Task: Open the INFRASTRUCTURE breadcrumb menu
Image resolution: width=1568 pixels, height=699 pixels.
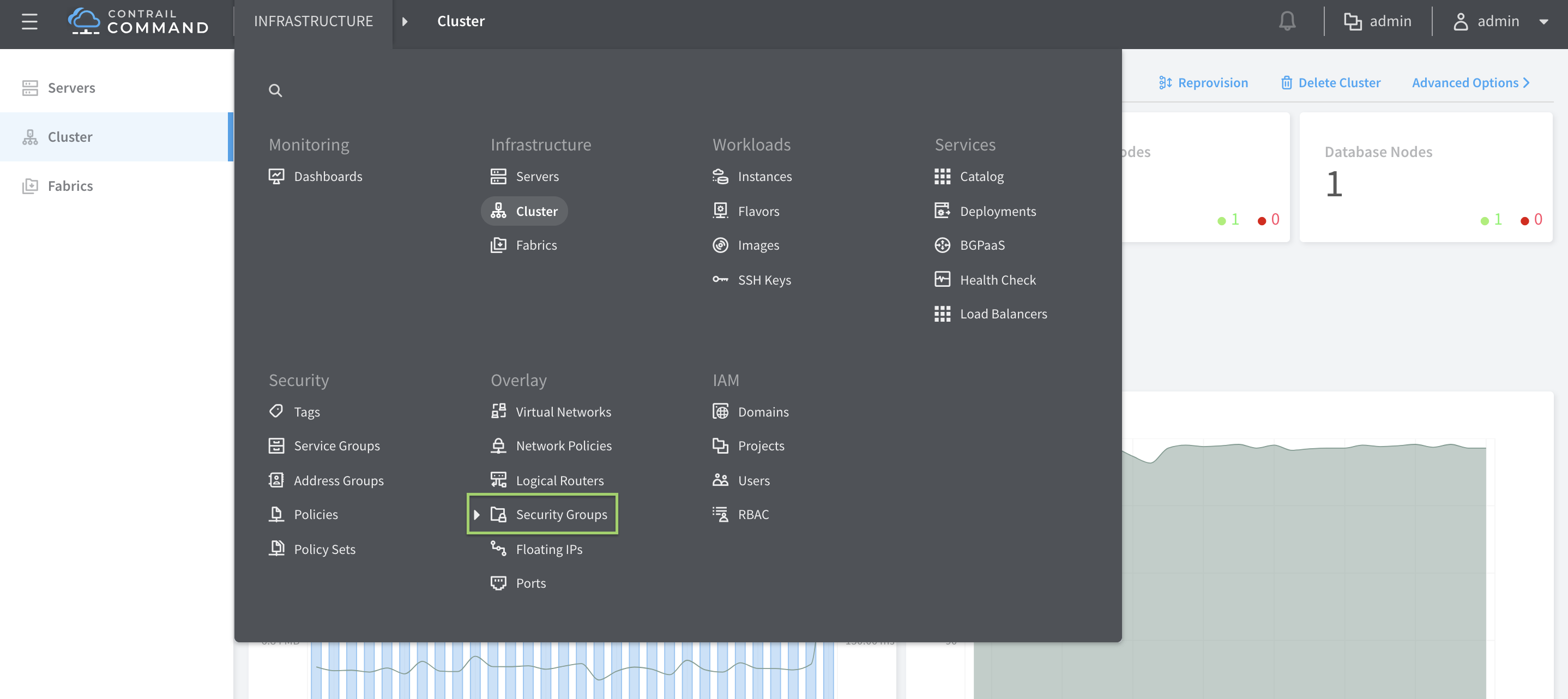Action: tap(313, 21)
